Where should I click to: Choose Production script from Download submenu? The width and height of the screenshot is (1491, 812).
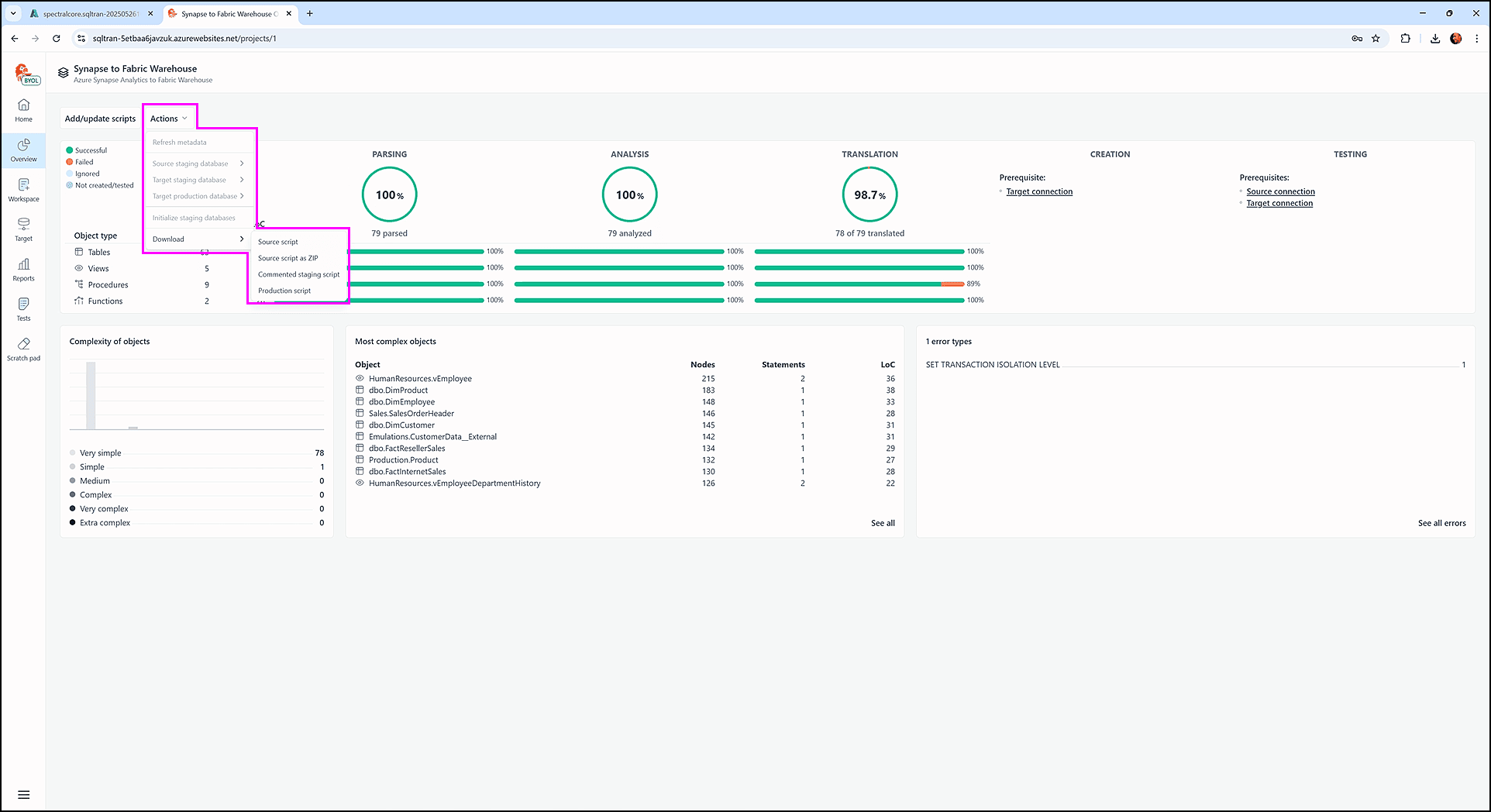click(x=284, y=291)
